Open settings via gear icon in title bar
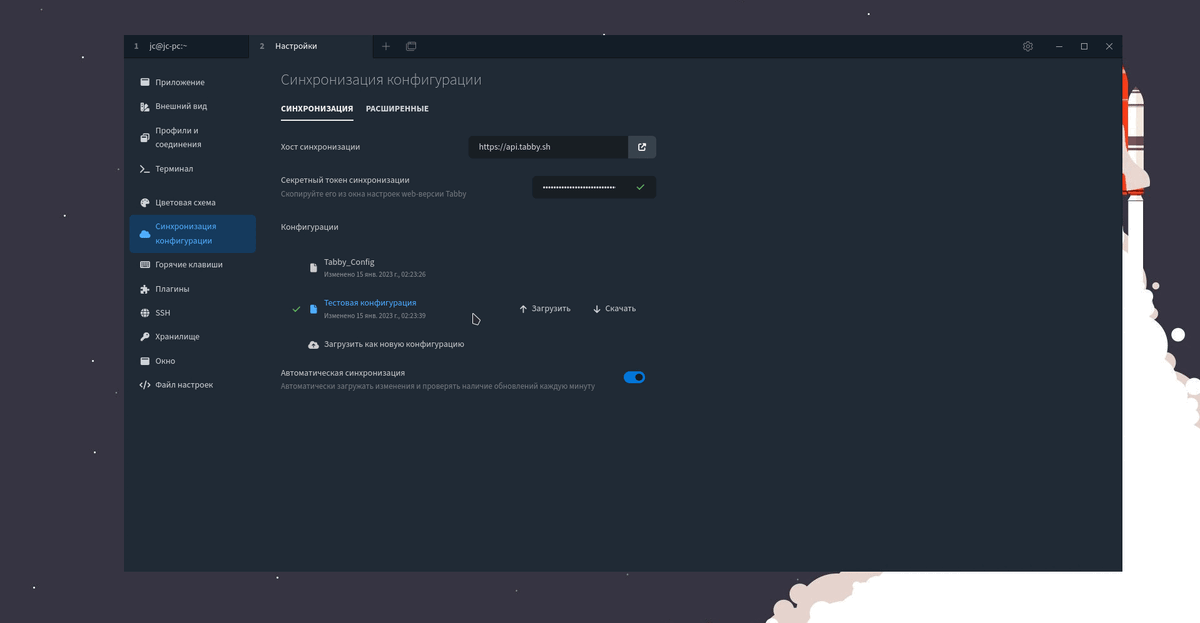This screenshot has height=623, width=1200. point(1028,46)
